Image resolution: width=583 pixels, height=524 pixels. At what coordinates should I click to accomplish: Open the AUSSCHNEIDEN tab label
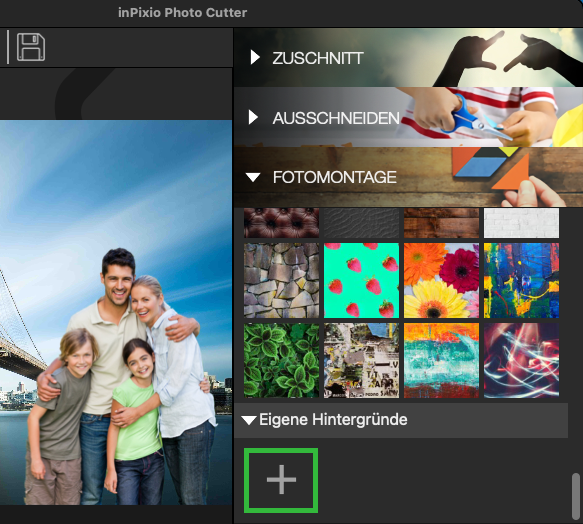click(x=336, y=118)
